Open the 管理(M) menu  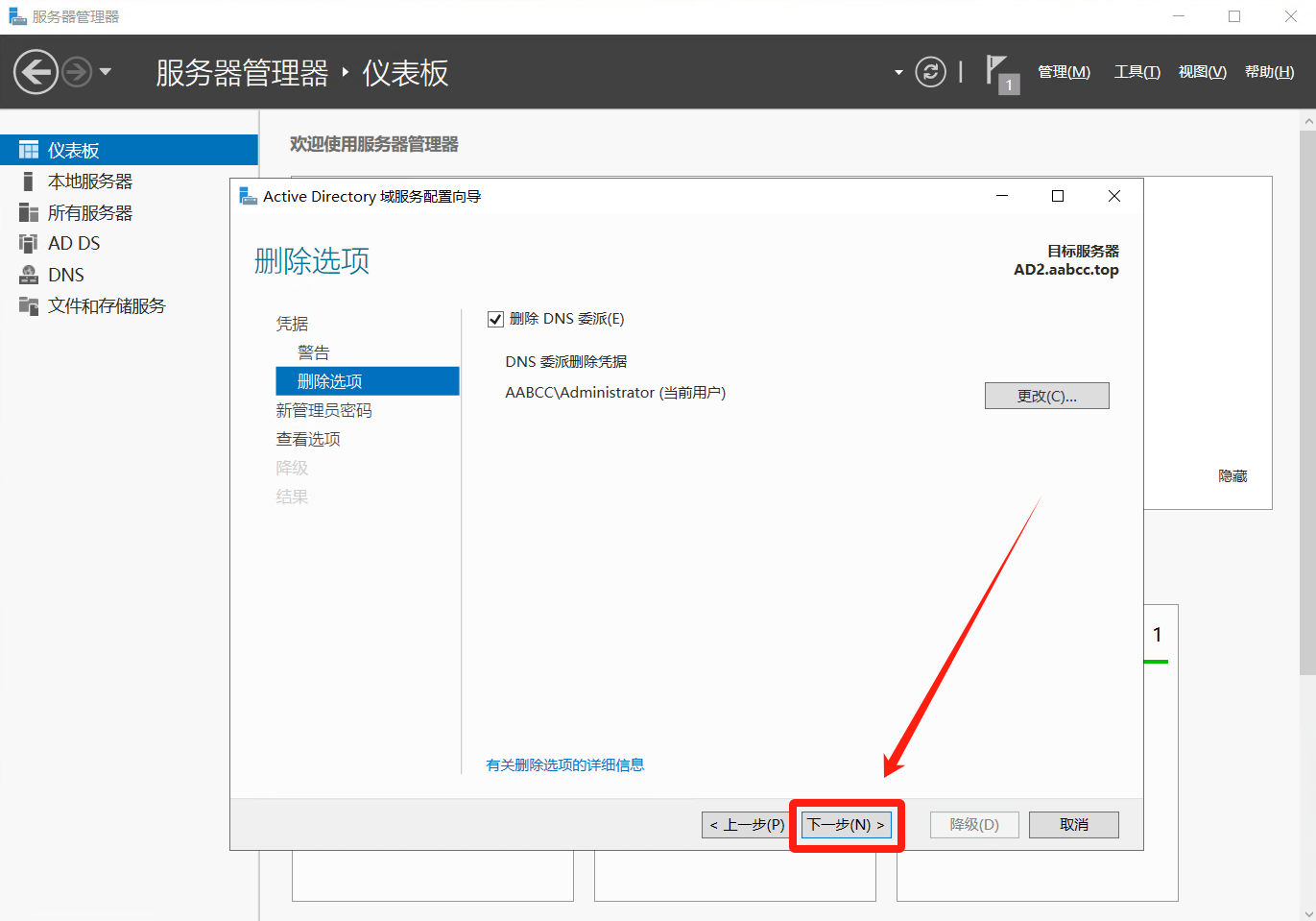click(x=1064, y=72)
